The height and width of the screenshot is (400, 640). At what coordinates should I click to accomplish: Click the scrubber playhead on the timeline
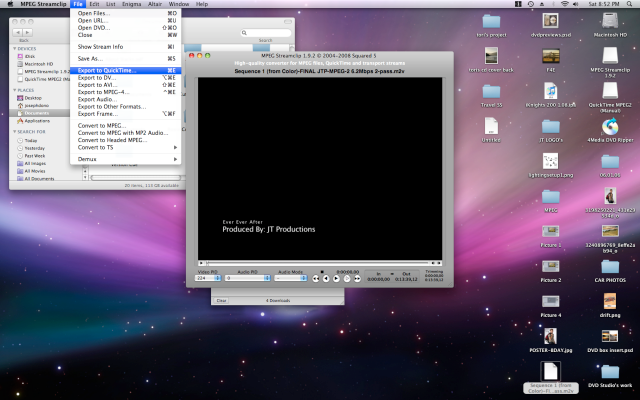(x=207, y=263)
